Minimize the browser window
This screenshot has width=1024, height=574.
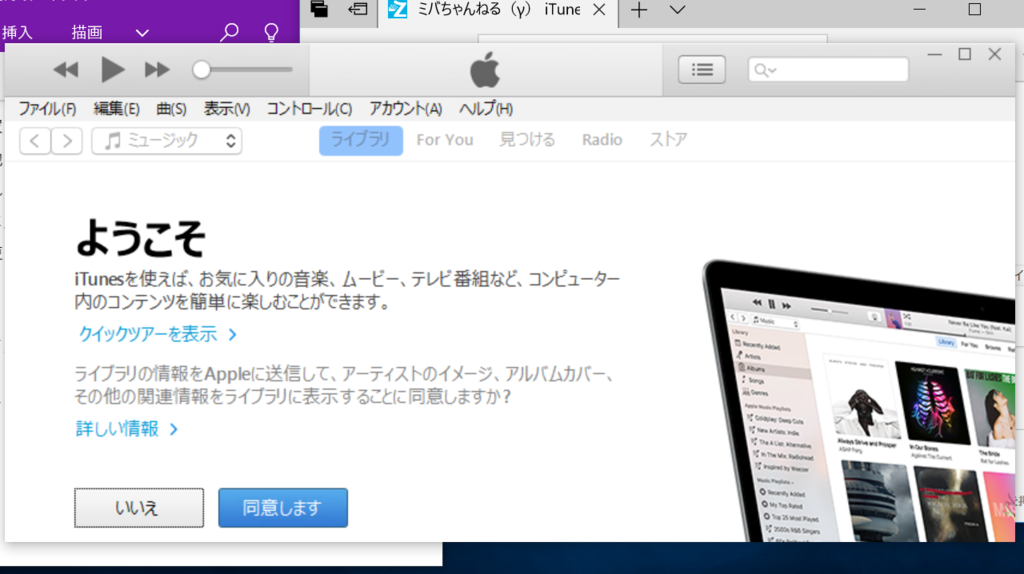click(920, 10)
